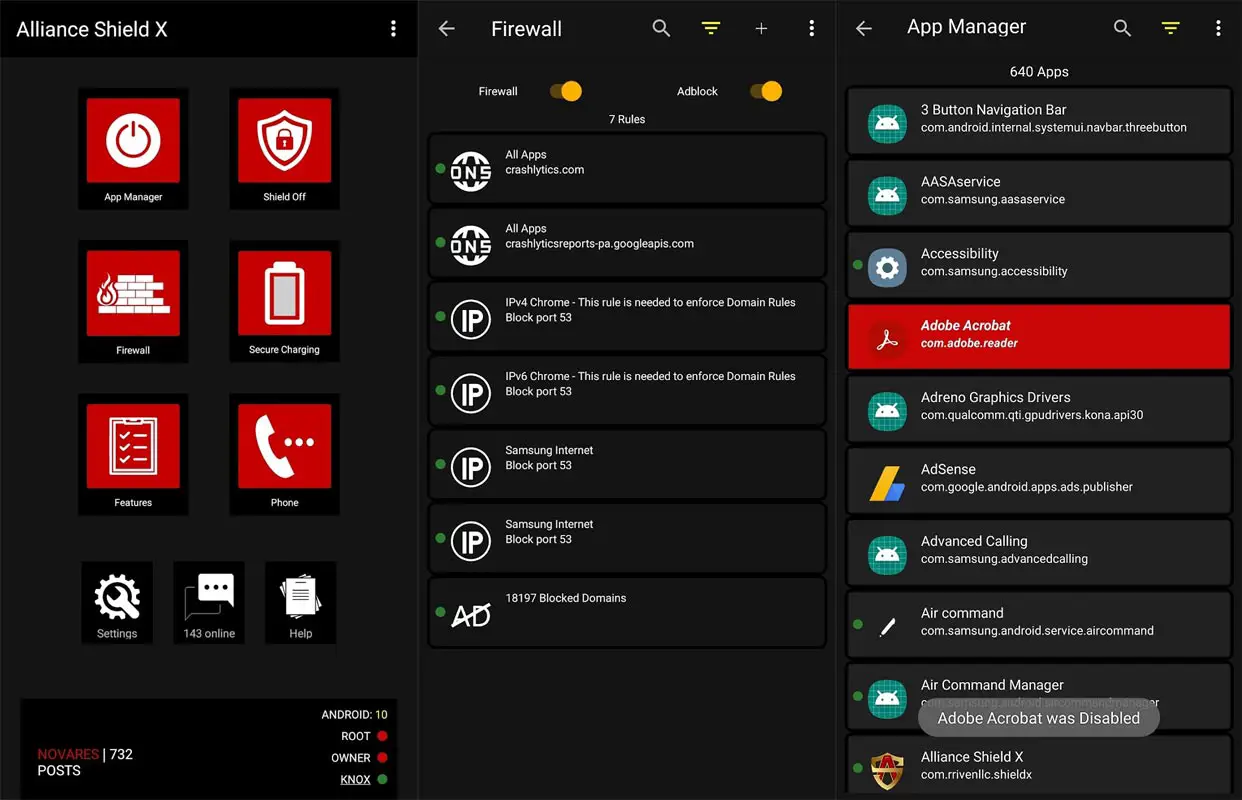Click the 640 Apps count label

pyautogui.click(x=1039, y=72)
